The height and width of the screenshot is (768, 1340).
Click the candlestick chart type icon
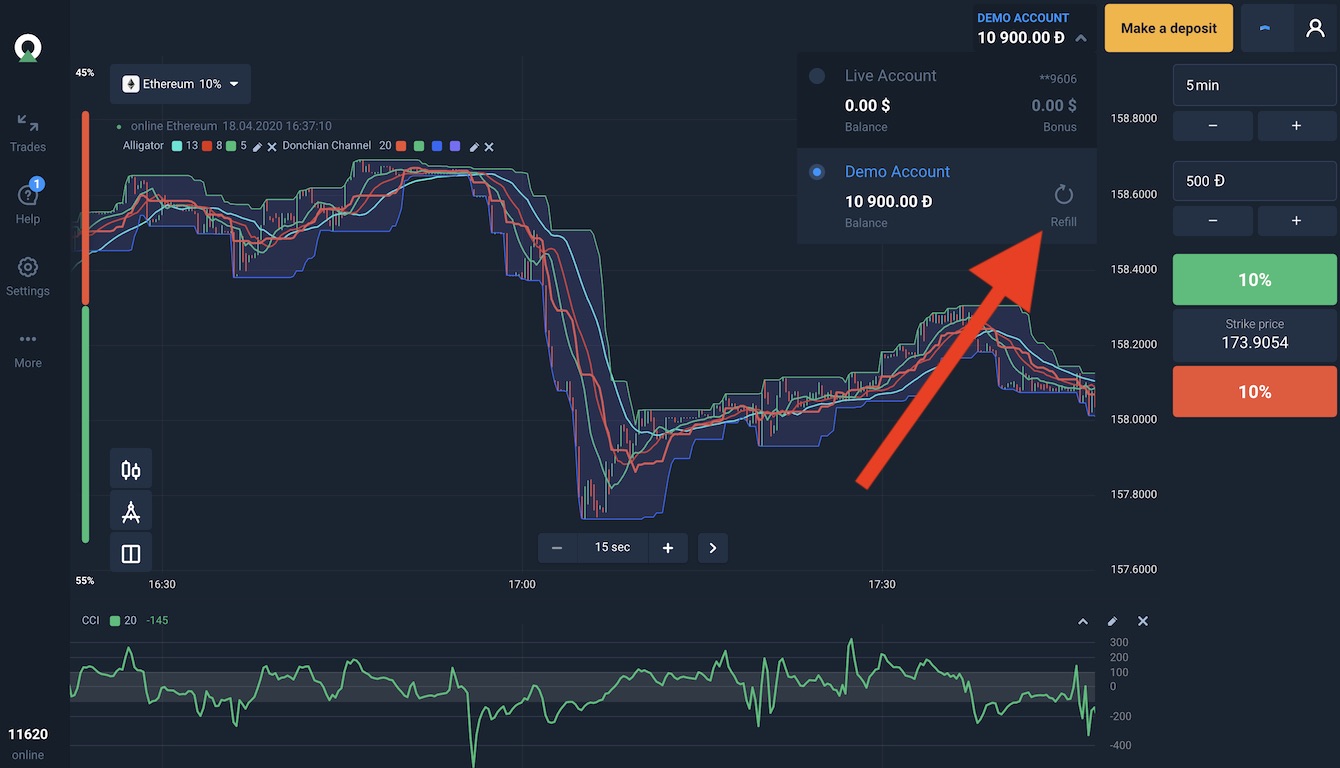(x=131, y=469)
